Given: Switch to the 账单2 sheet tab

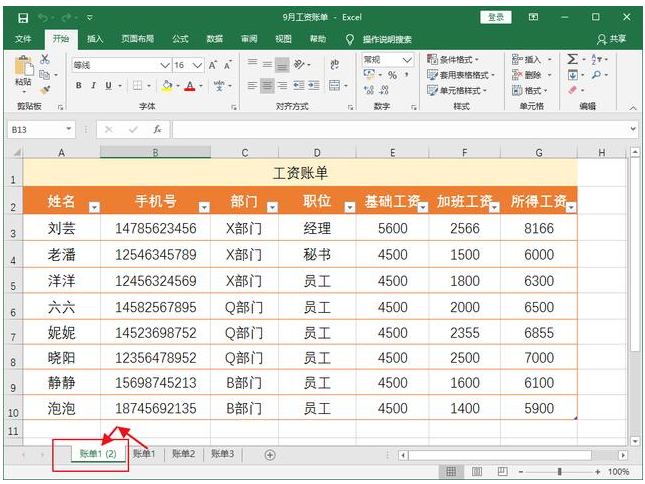Looking at the screenshot, I should 183,454.
